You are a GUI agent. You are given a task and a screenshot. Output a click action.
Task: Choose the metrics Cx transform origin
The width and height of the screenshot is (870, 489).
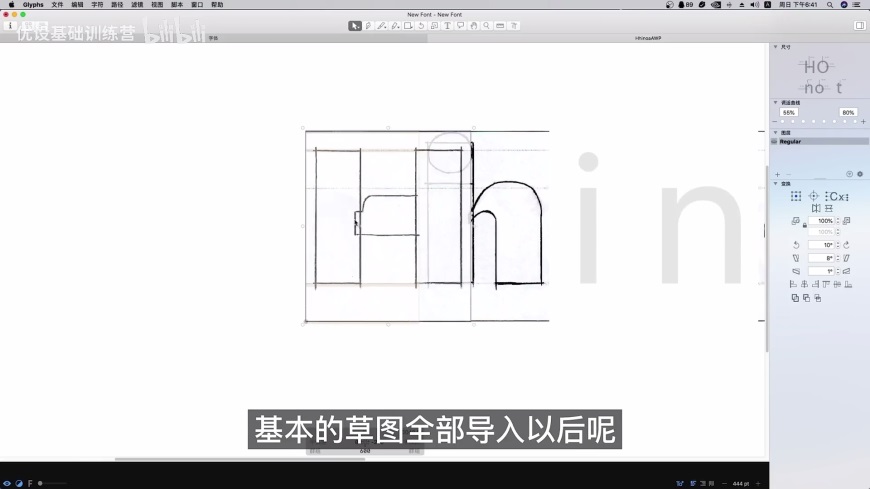click(x=837, y=196)
